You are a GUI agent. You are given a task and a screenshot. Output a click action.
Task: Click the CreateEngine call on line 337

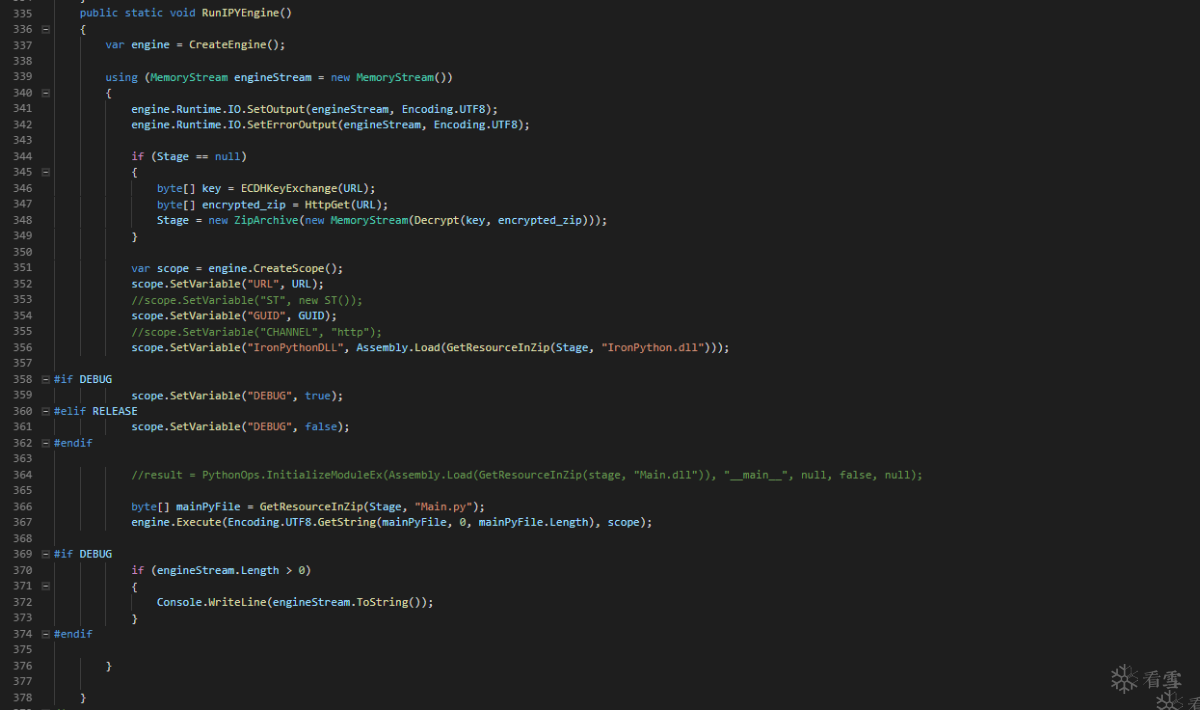[230, 45]
